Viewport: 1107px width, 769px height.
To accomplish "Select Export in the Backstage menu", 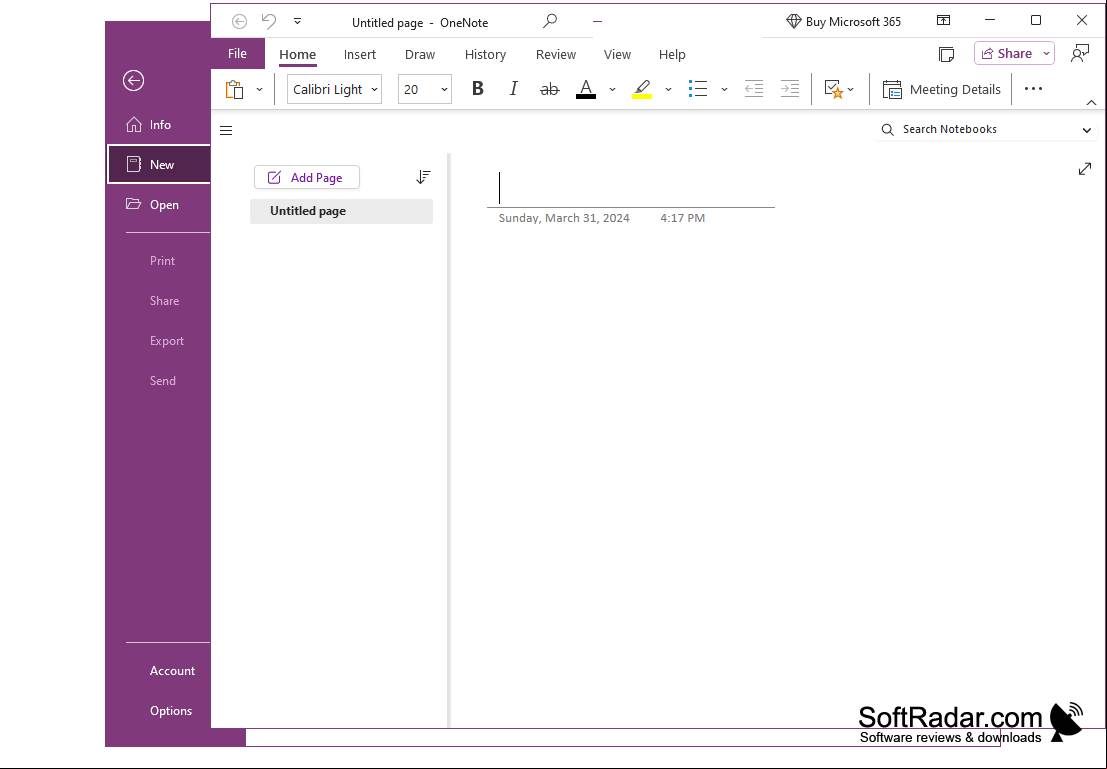I will [x=167, y=341].
